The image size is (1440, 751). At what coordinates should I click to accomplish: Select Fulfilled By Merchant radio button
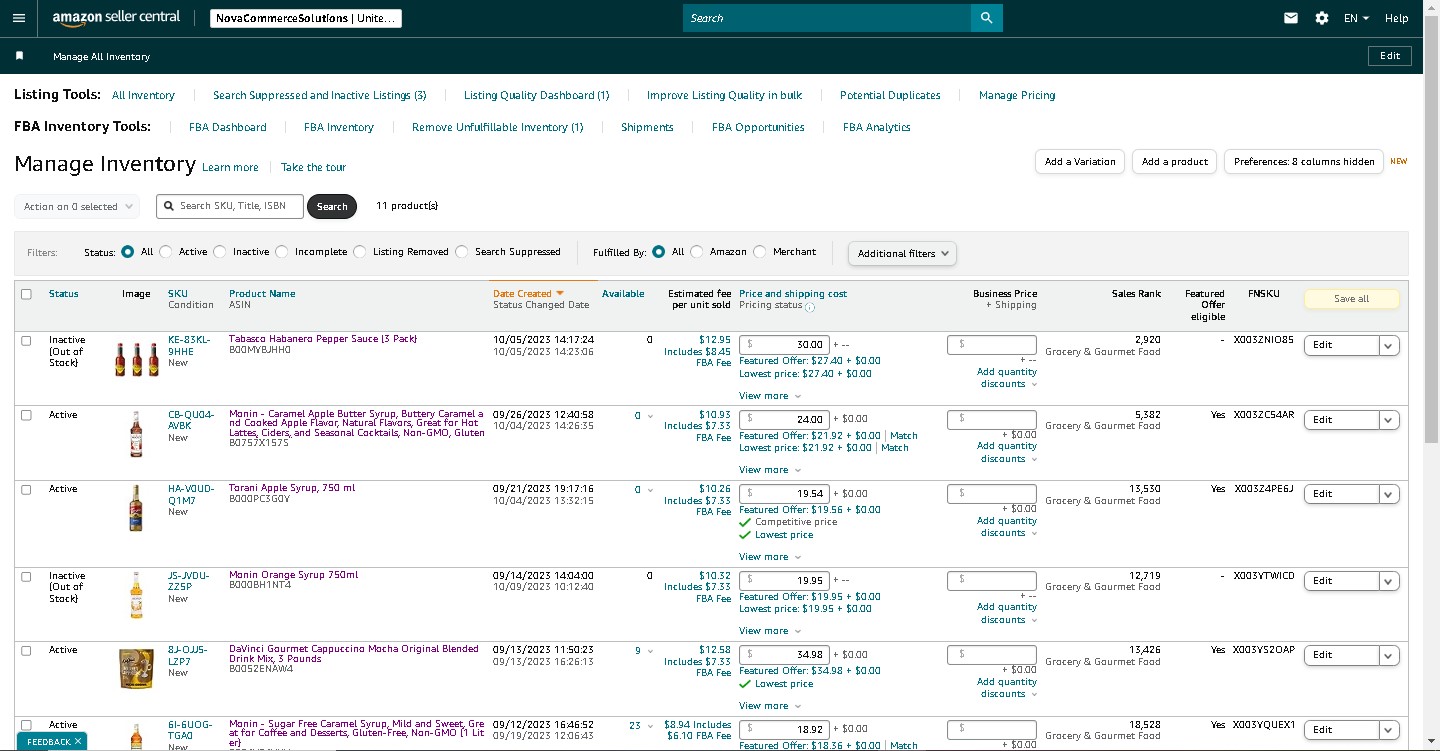760,252
